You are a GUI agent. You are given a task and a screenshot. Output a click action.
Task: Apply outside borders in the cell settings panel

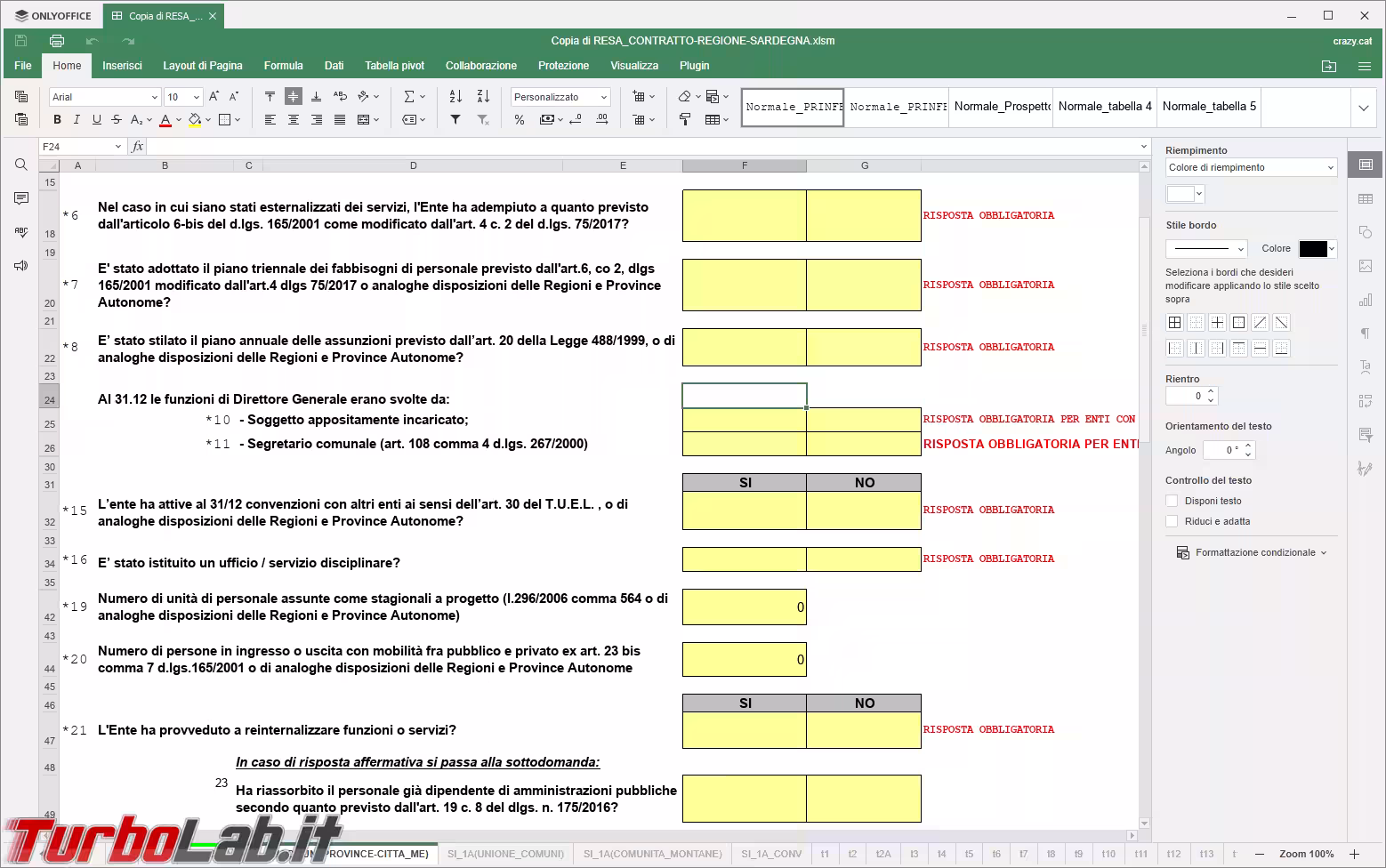point(1238,323)
